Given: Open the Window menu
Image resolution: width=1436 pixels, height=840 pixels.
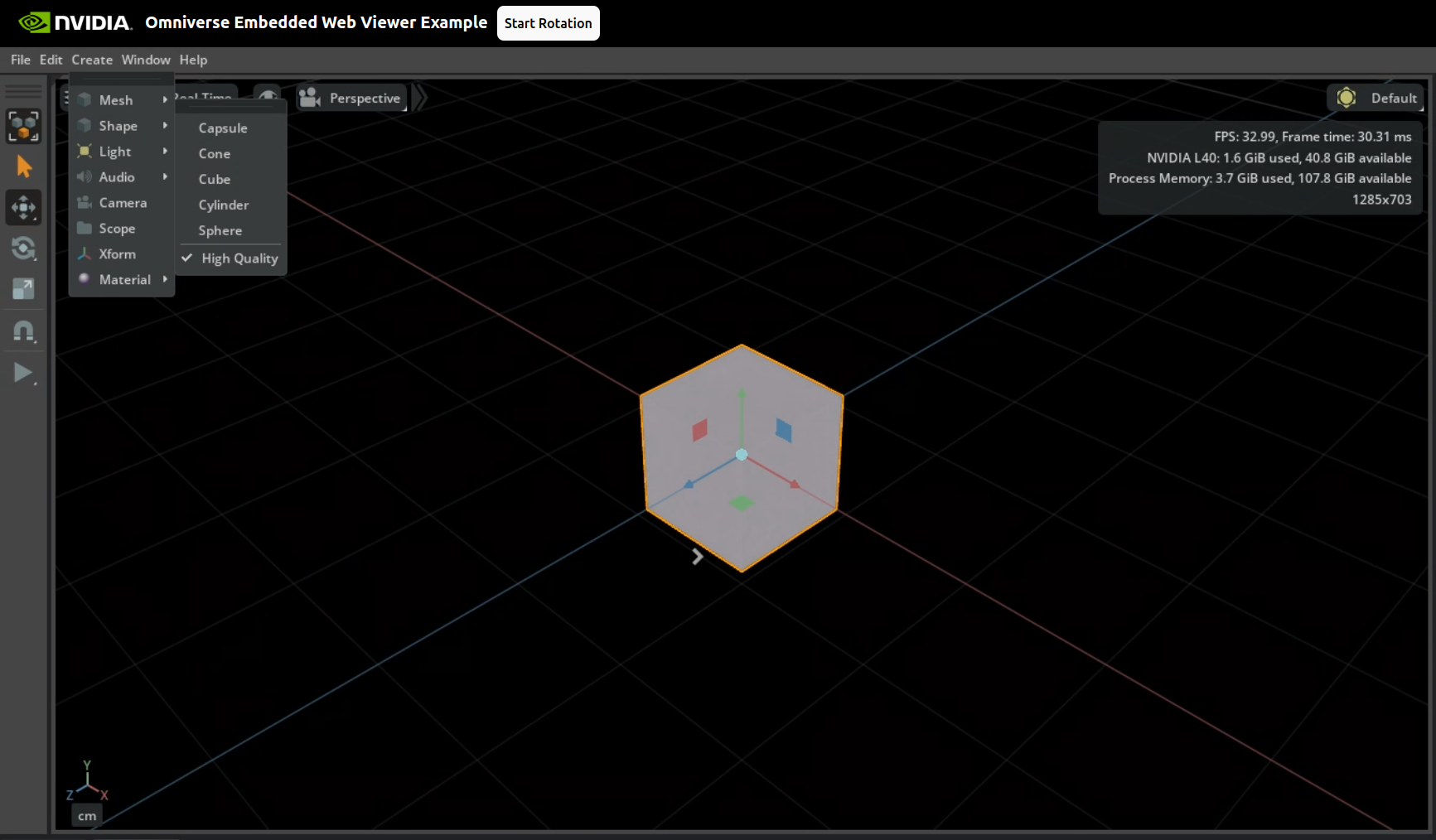Looking at the screenshot, I should point(145,60).
